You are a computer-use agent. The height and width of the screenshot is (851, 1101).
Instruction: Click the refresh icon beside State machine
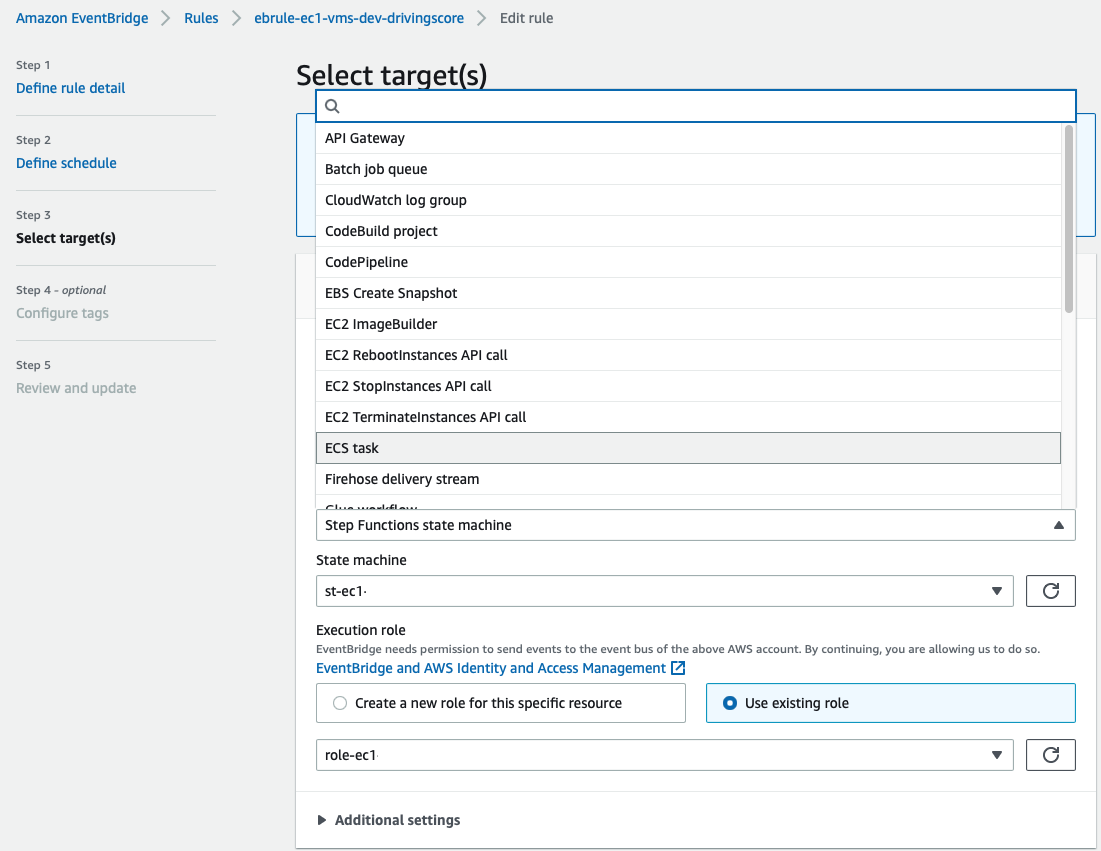pyautogui.click(x=1050, y=591)
